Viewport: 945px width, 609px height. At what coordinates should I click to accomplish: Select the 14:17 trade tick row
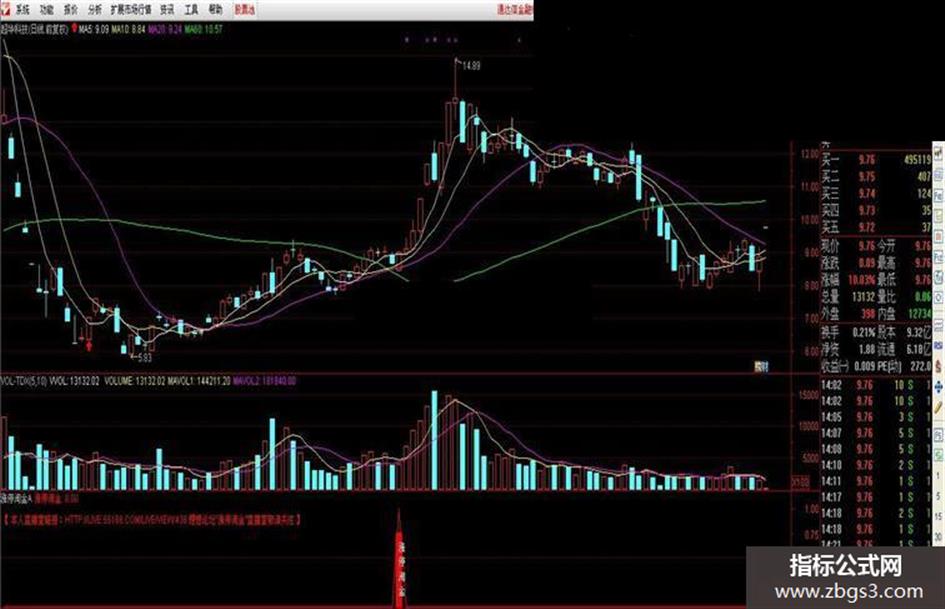click(876, 497)
